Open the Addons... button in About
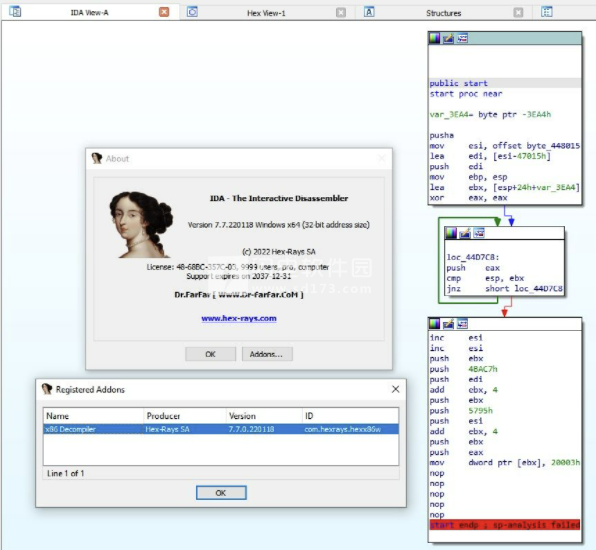Image resolution: width=596 pixels, height=550 pixels. (x=267, y=354)
